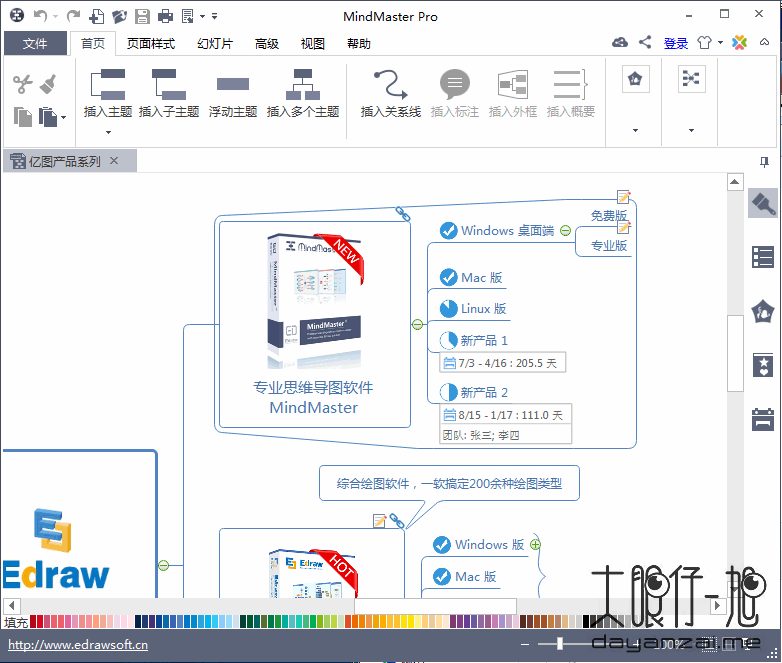
Task: Toggle checkmark on lower Mac 版 topic
Action: (x=442, y=577)
